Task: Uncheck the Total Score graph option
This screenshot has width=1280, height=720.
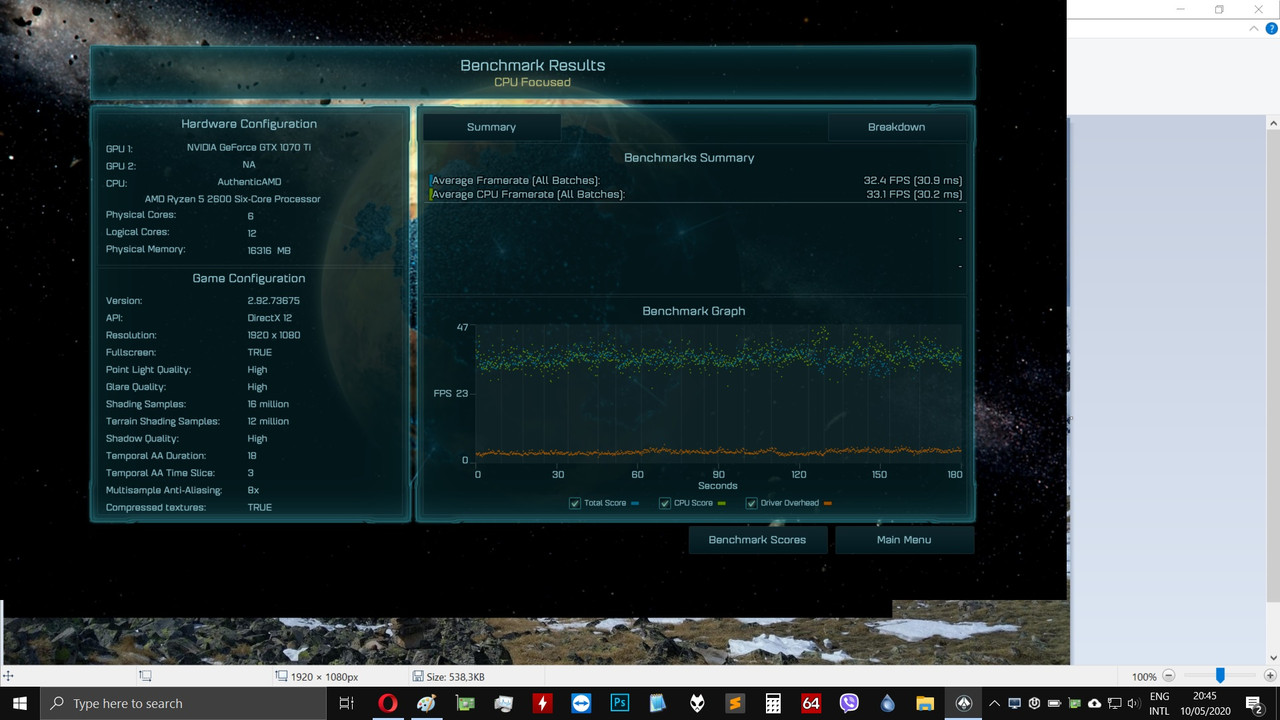Action: click(574, 503)
